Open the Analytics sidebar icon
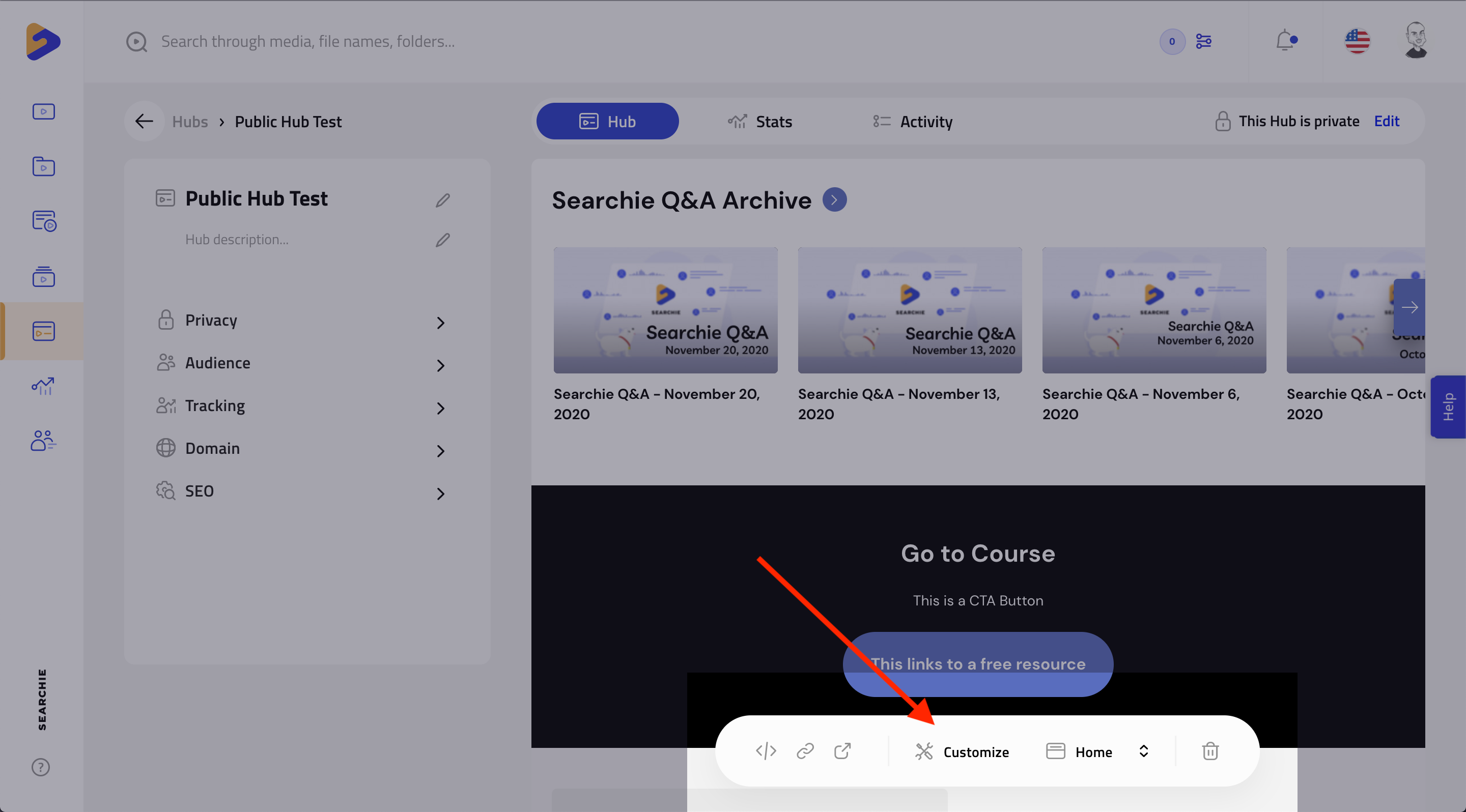Image resolution: width=1466 pixels, height=812 pixels. pyautogui.click(x=43, y=386)
